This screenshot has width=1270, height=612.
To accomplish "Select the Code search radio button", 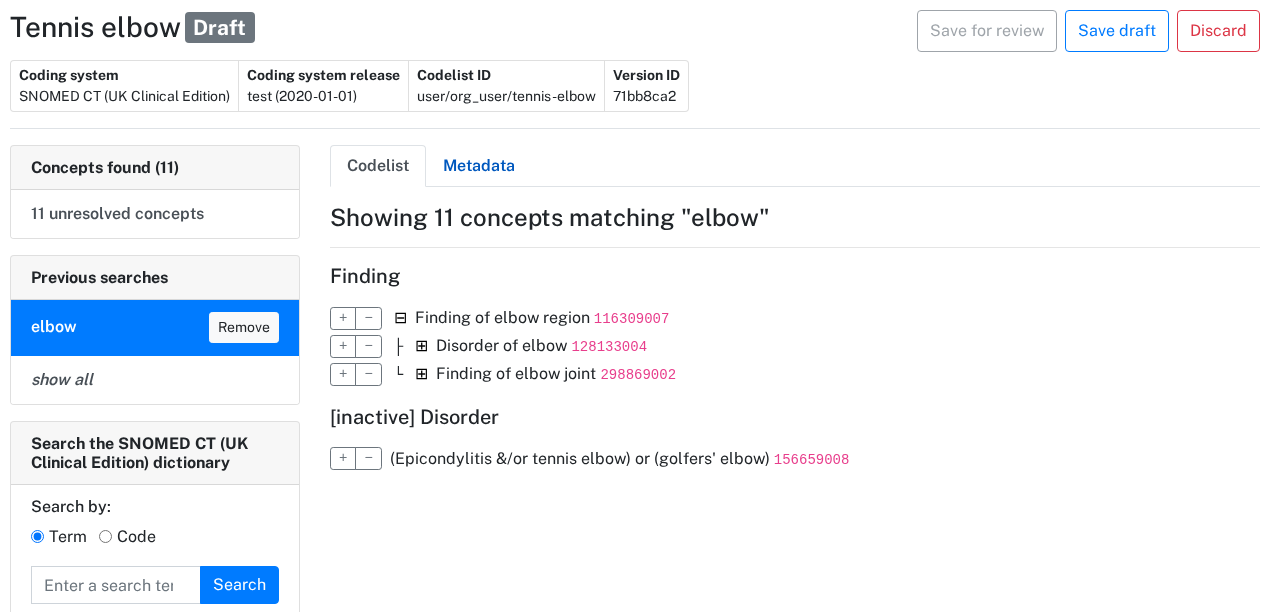I will point(106,537).
